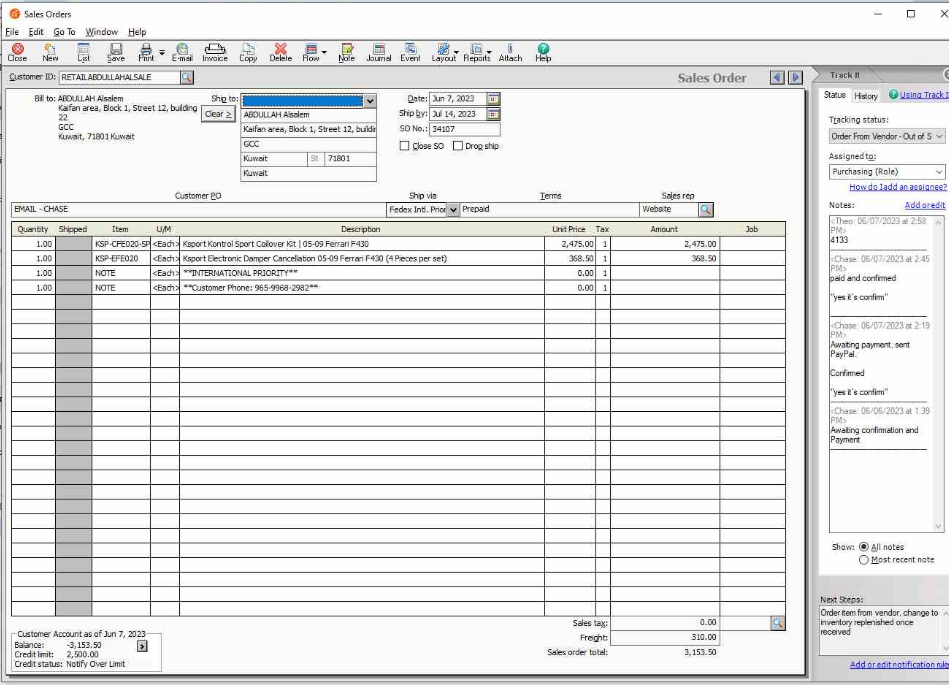
Task: Open Customer ID lookup magnifier
Action: pos(186,77)
